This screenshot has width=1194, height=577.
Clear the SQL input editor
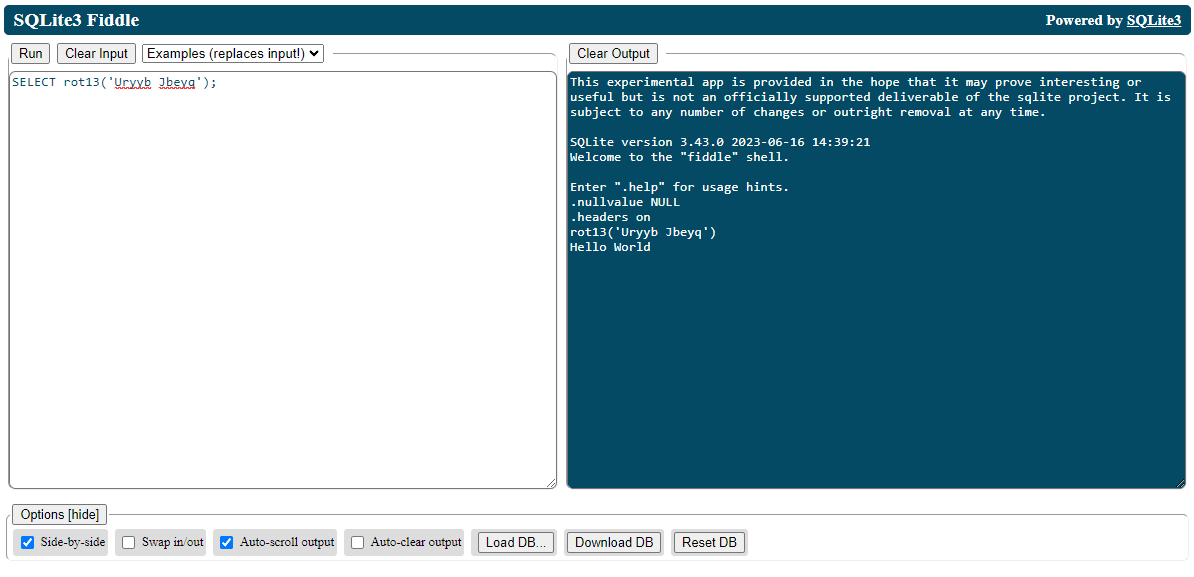96,53
